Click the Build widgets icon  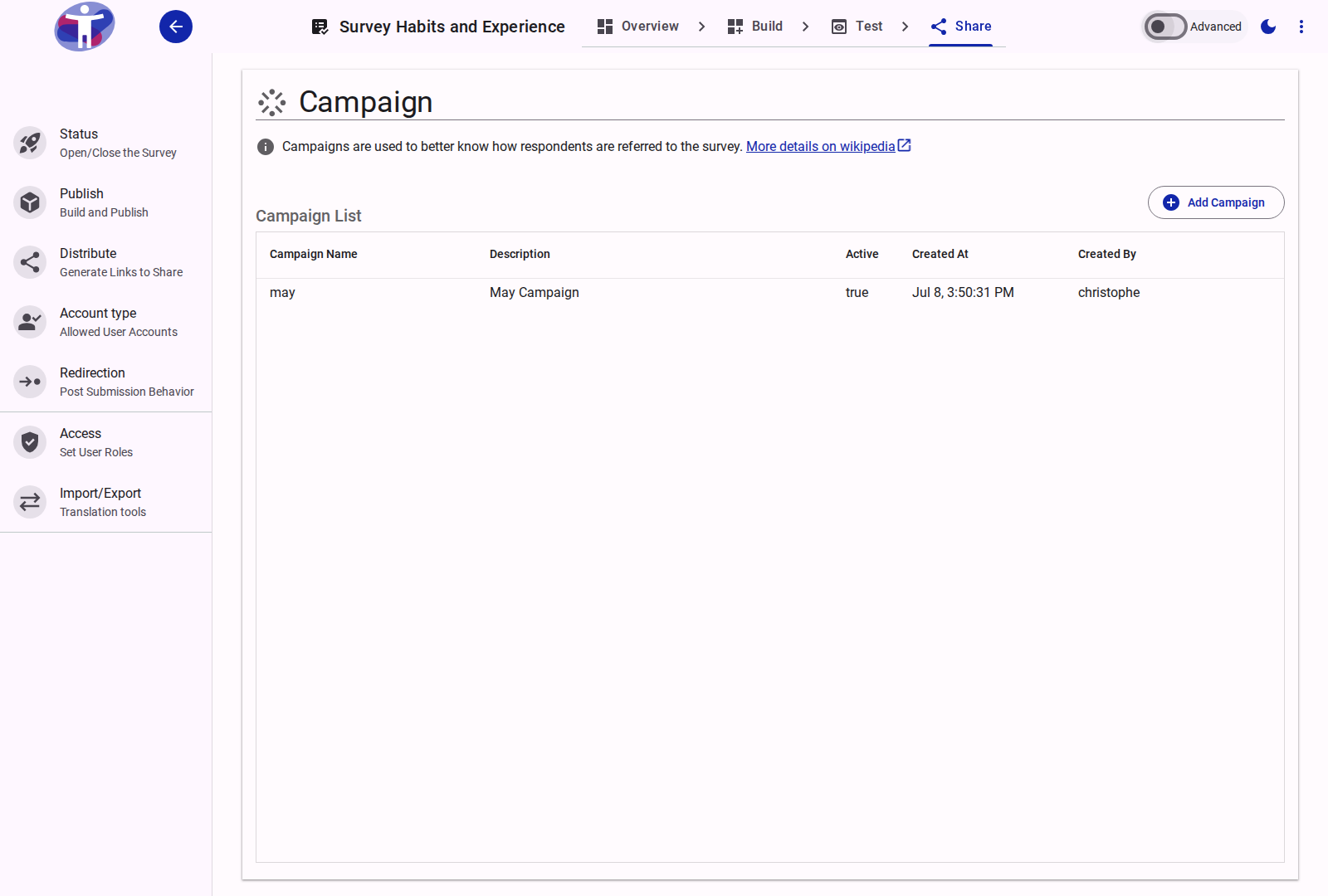735,27
